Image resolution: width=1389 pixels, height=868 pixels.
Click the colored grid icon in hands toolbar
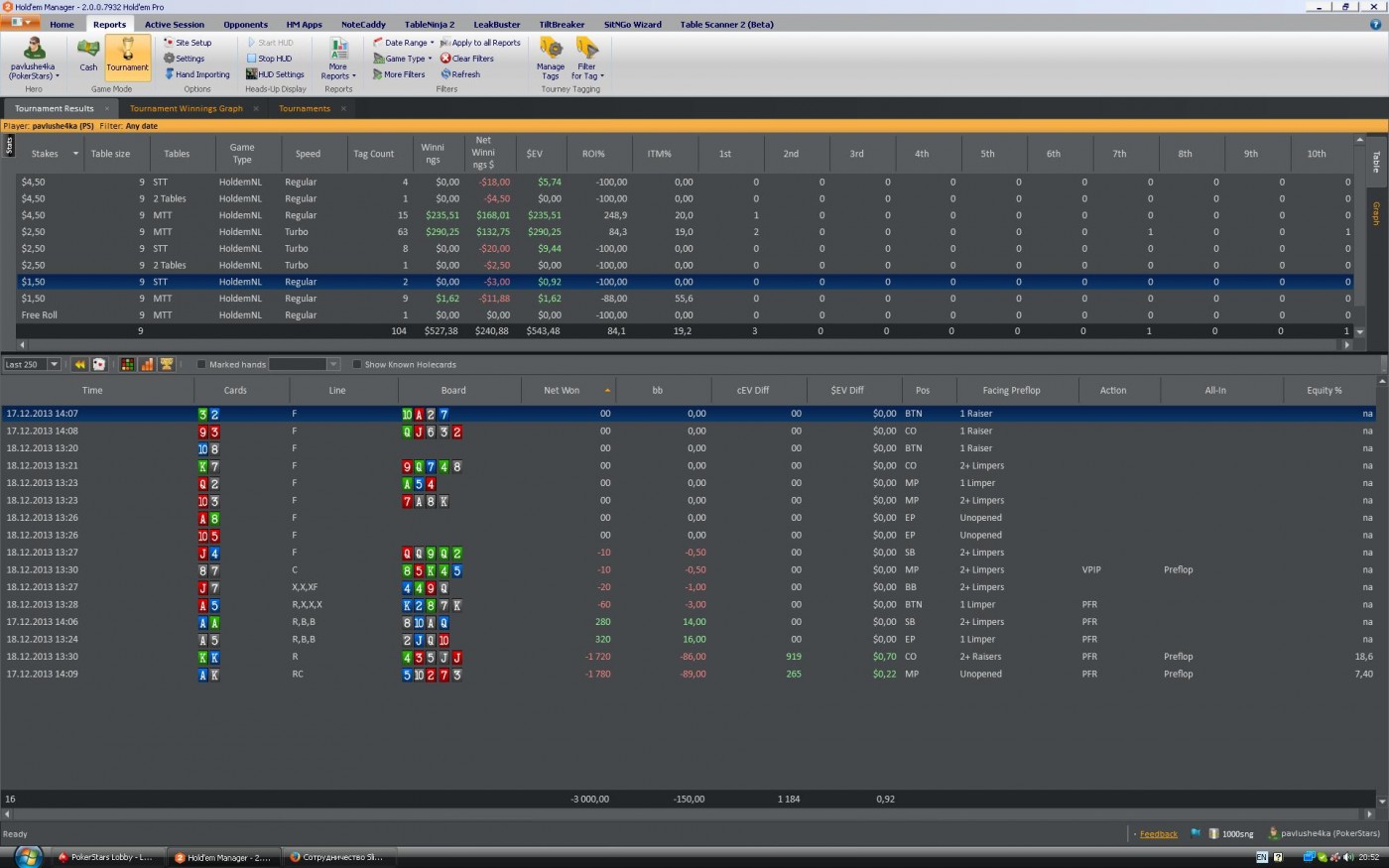(x=127, y=365)
